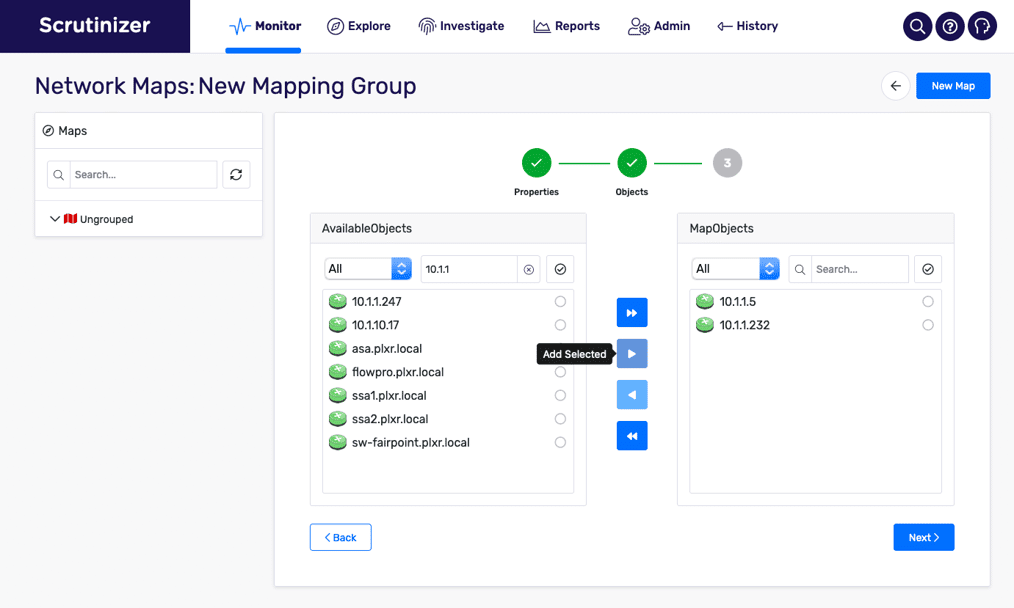The height and width of the screenshot is (608, 1014).
Task: Click the Scrutinizer logo
Action: point(95,25)
